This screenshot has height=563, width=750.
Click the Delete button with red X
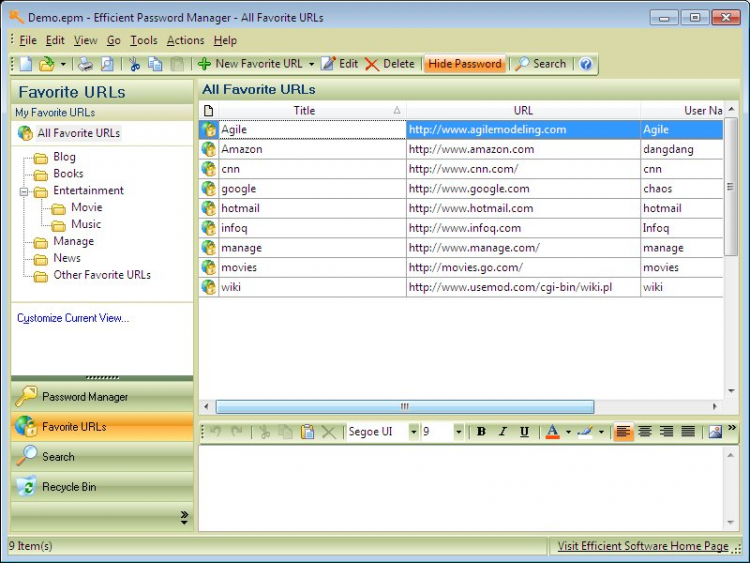coord(390,64)
